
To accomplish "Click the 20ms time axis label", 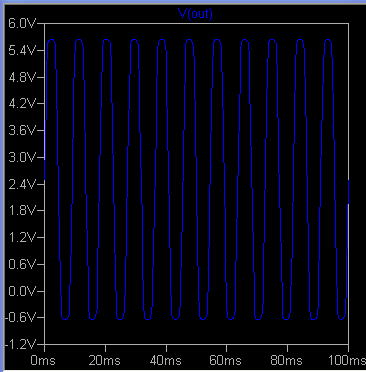I will tap(104, 360).
